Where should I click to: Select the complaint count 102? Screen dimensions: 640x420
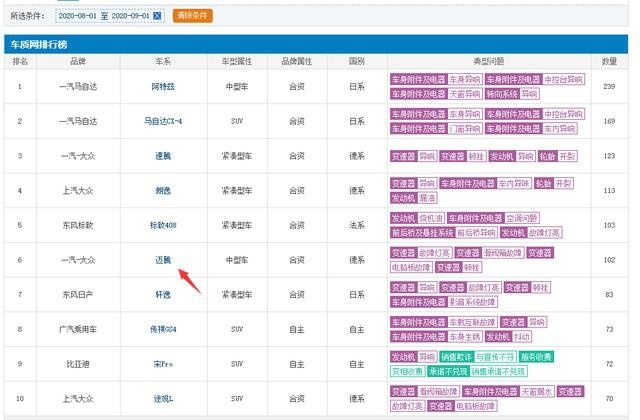609,260
